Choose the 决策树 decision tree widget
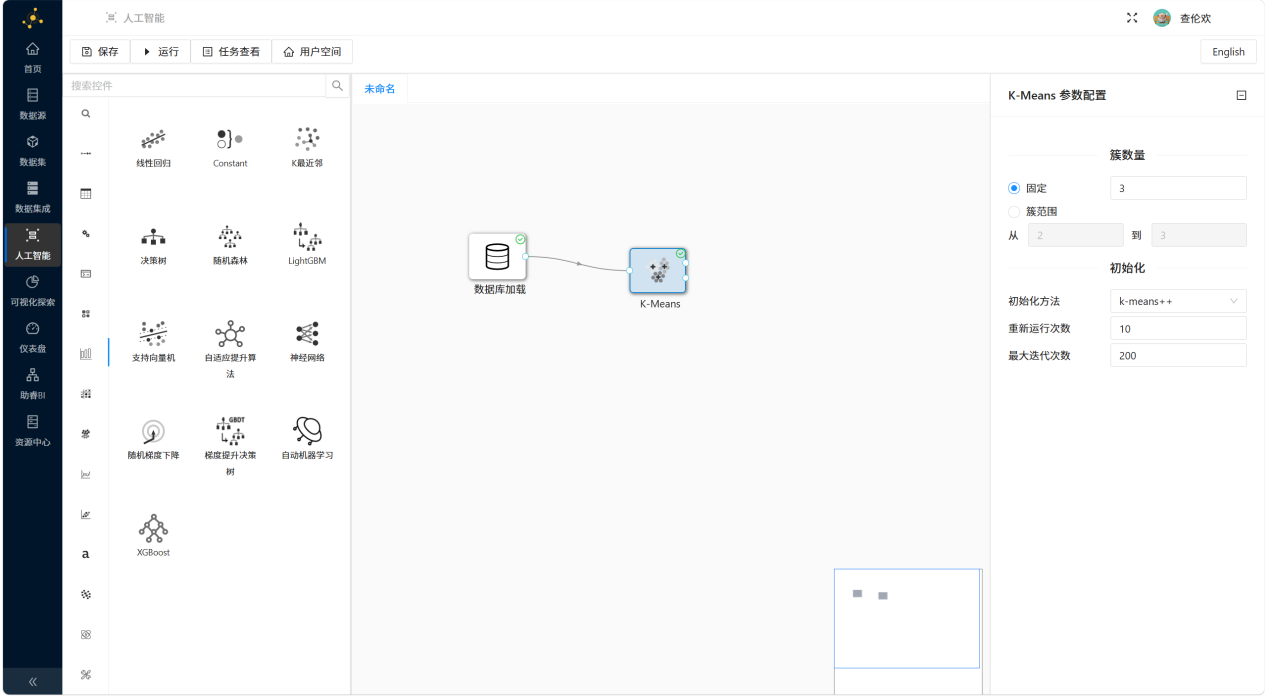 tap(153, 245)
